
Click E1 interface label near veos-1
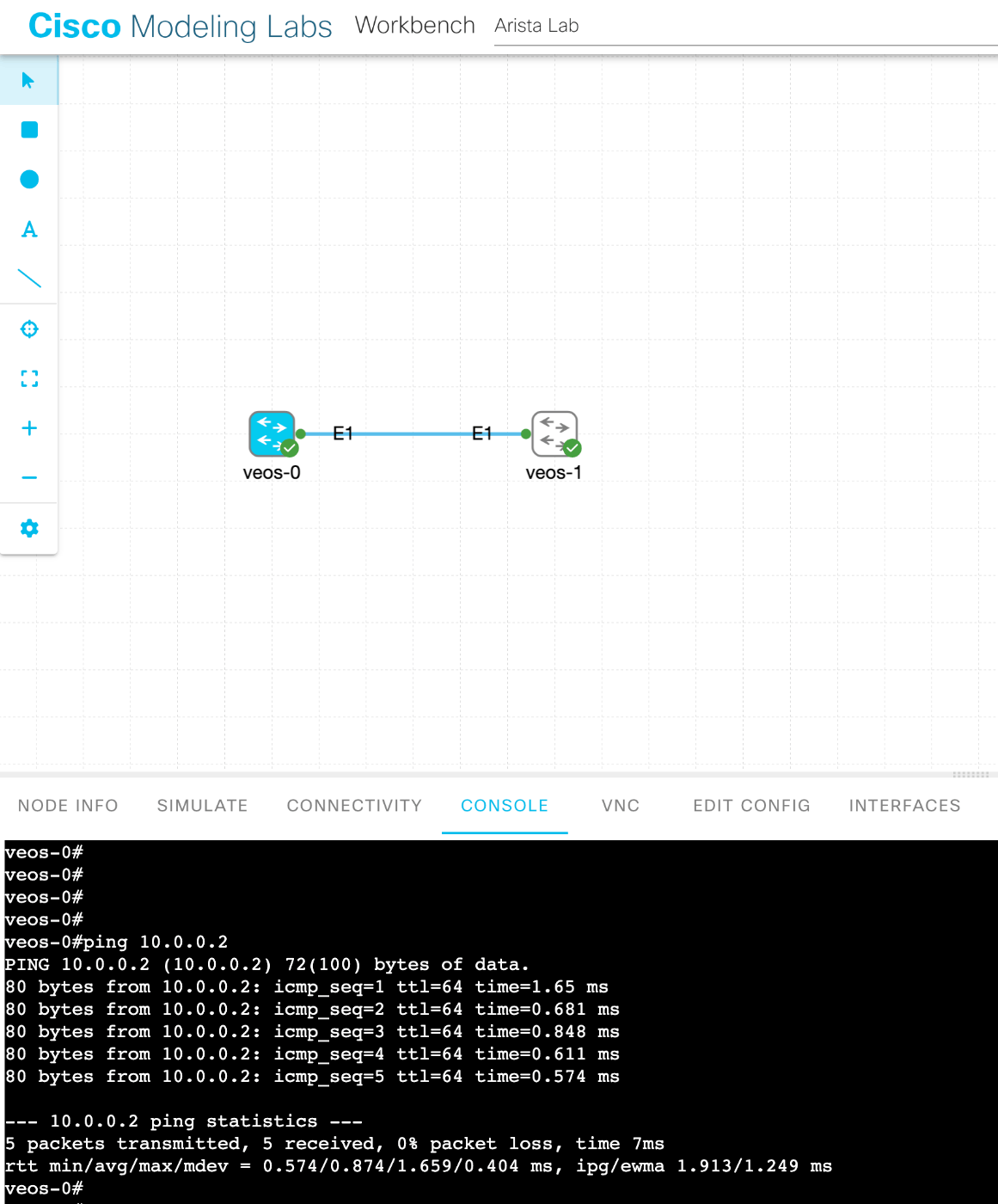pyautogui.click(x=482, y=433)
